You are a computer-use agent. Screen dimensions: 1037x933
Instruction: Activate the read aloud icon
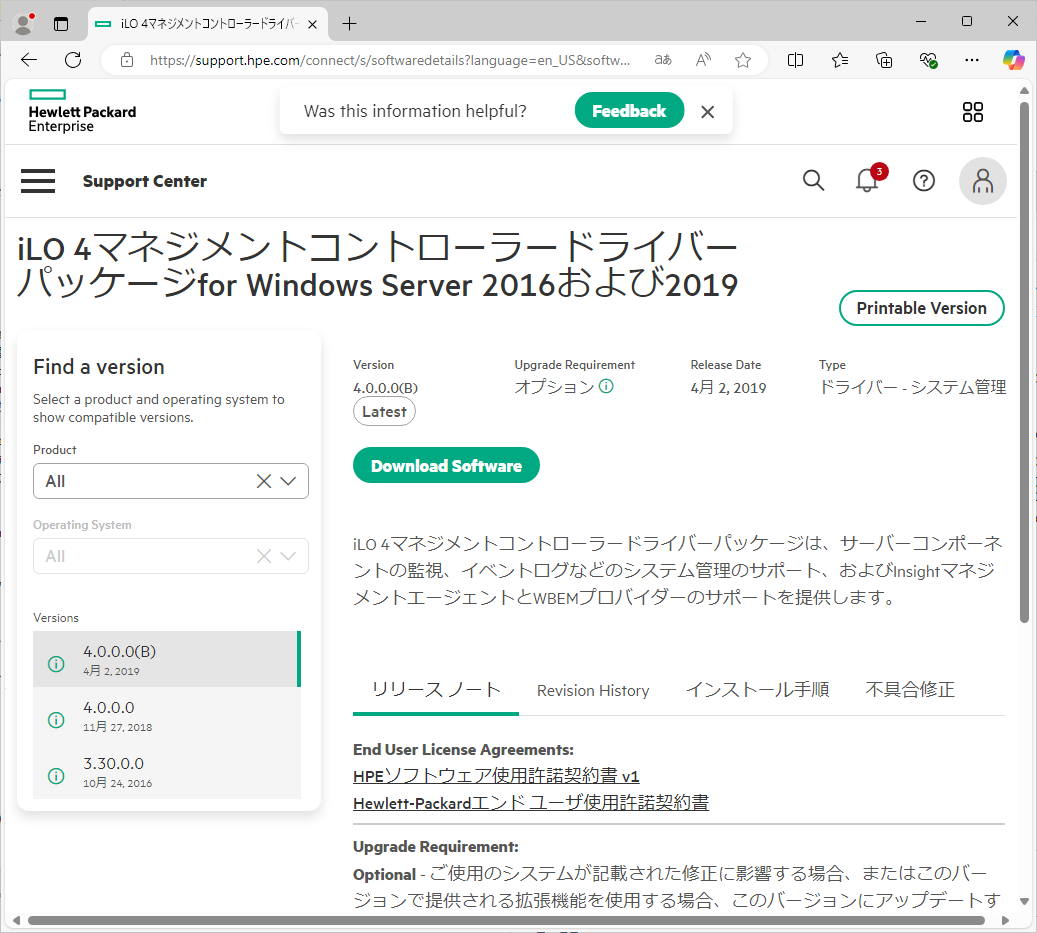pyautogui.click(x=703, y=60)
